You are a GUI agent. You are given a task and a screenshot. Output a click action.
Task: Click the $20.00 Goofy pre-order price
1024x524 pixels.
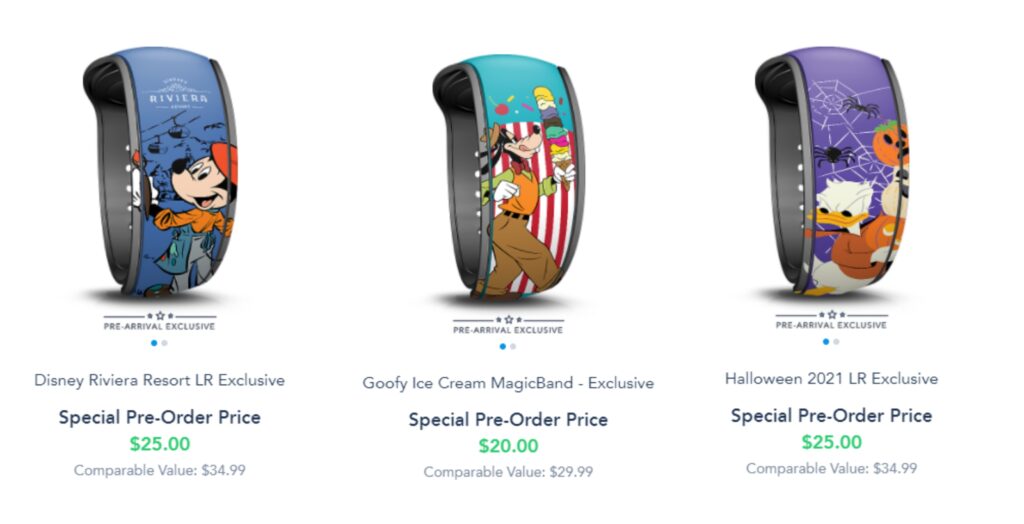[x=508, y=446]
